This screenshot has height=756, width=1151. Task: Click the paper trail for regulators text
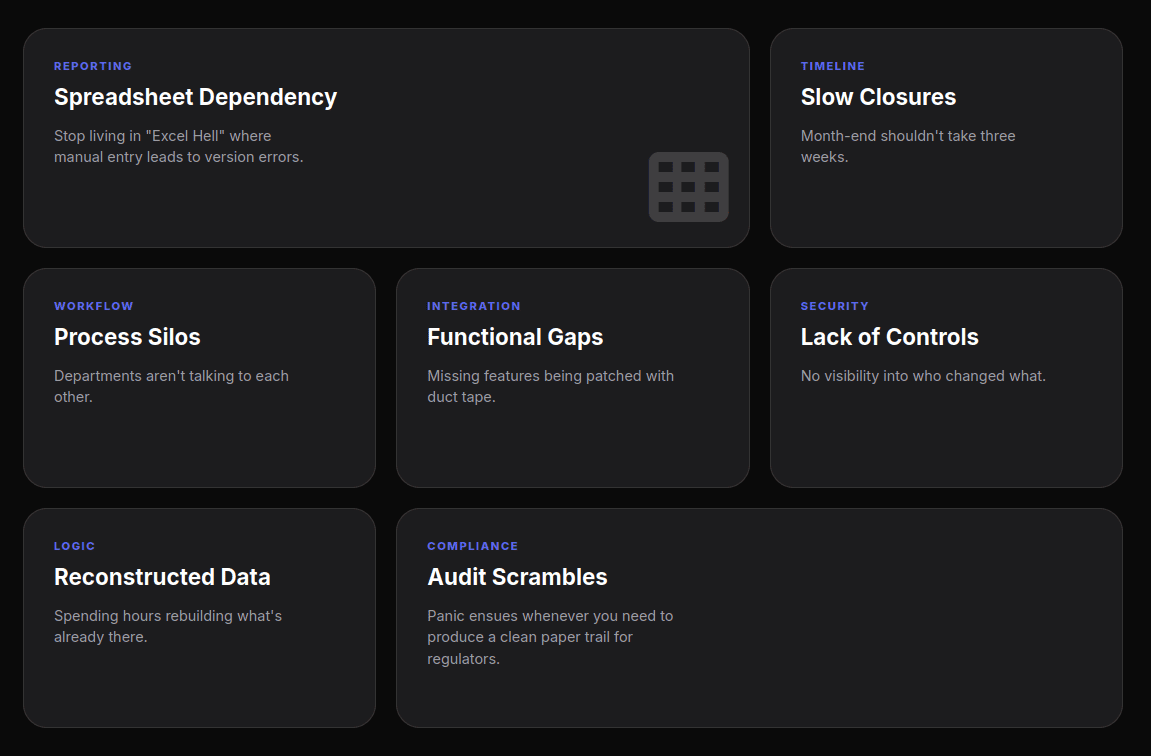[x=549, y=637]
